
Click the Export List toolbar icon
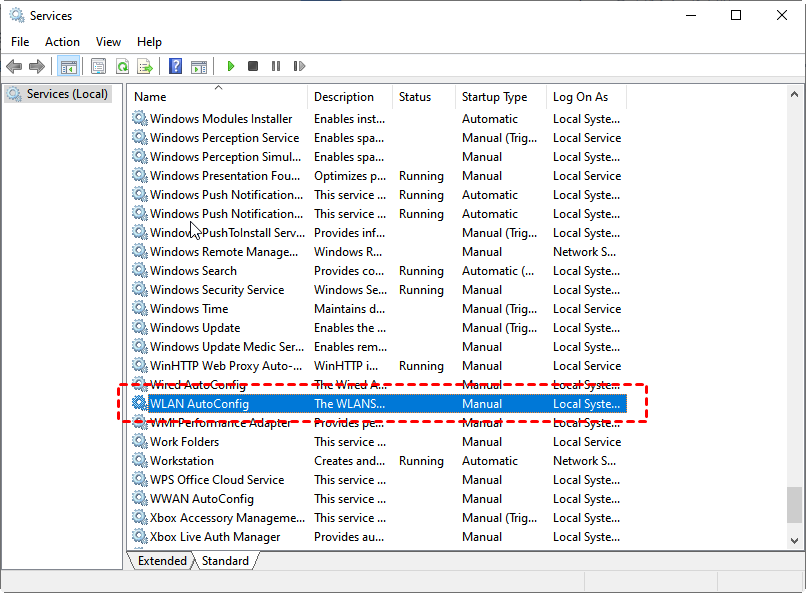click(x=145, y=66)
